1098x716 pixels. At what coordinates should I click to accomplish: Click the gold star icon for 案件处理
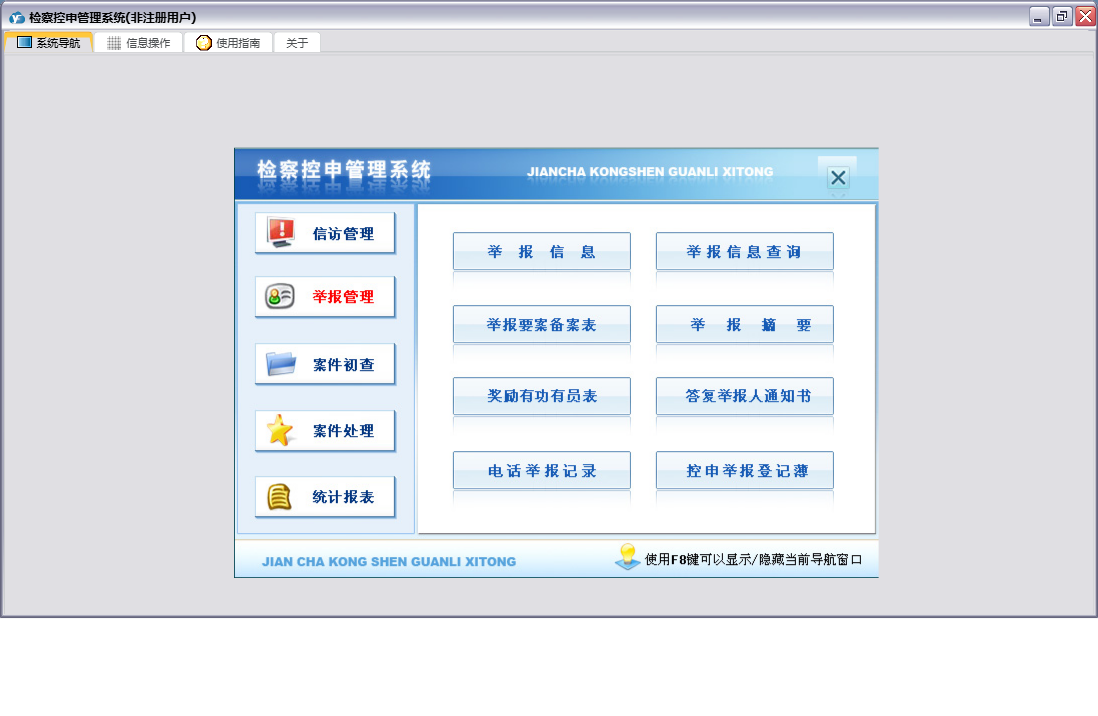[x=279, y=429]
